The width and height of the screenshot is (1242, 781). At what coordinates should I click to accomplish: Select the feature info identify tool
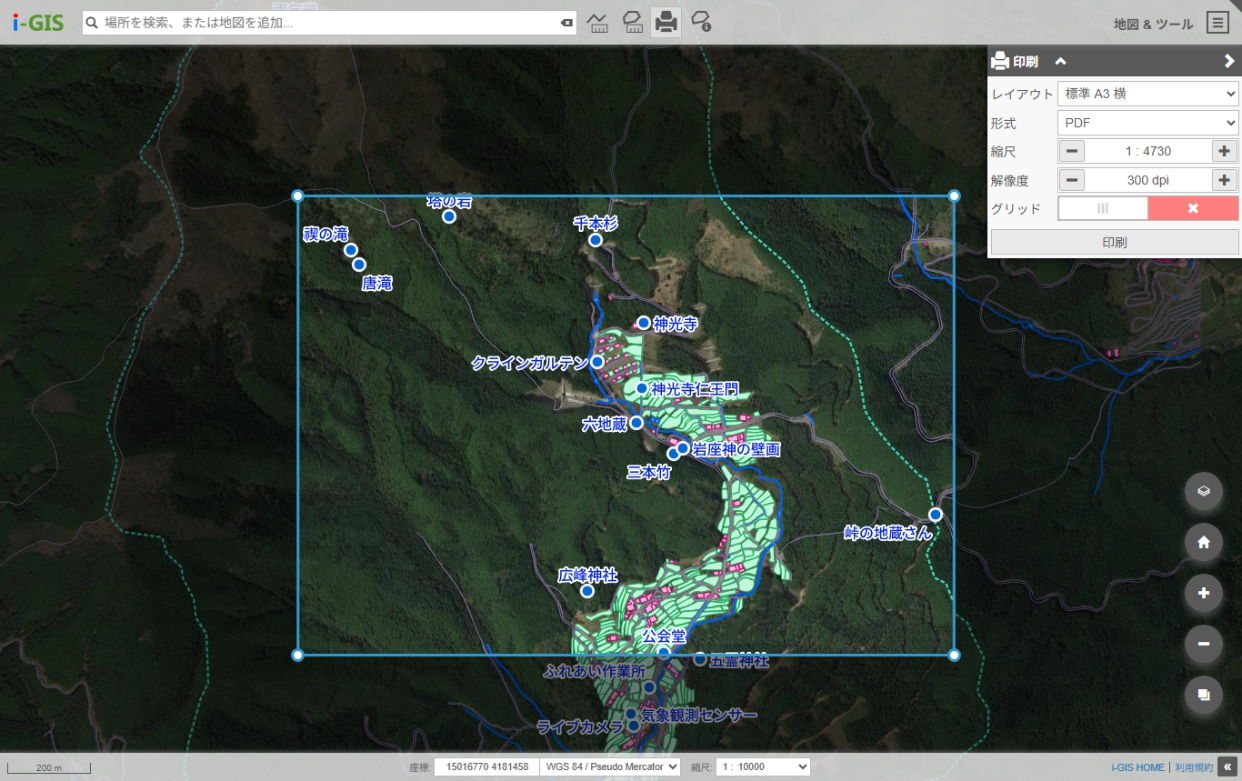pos(701,22)
